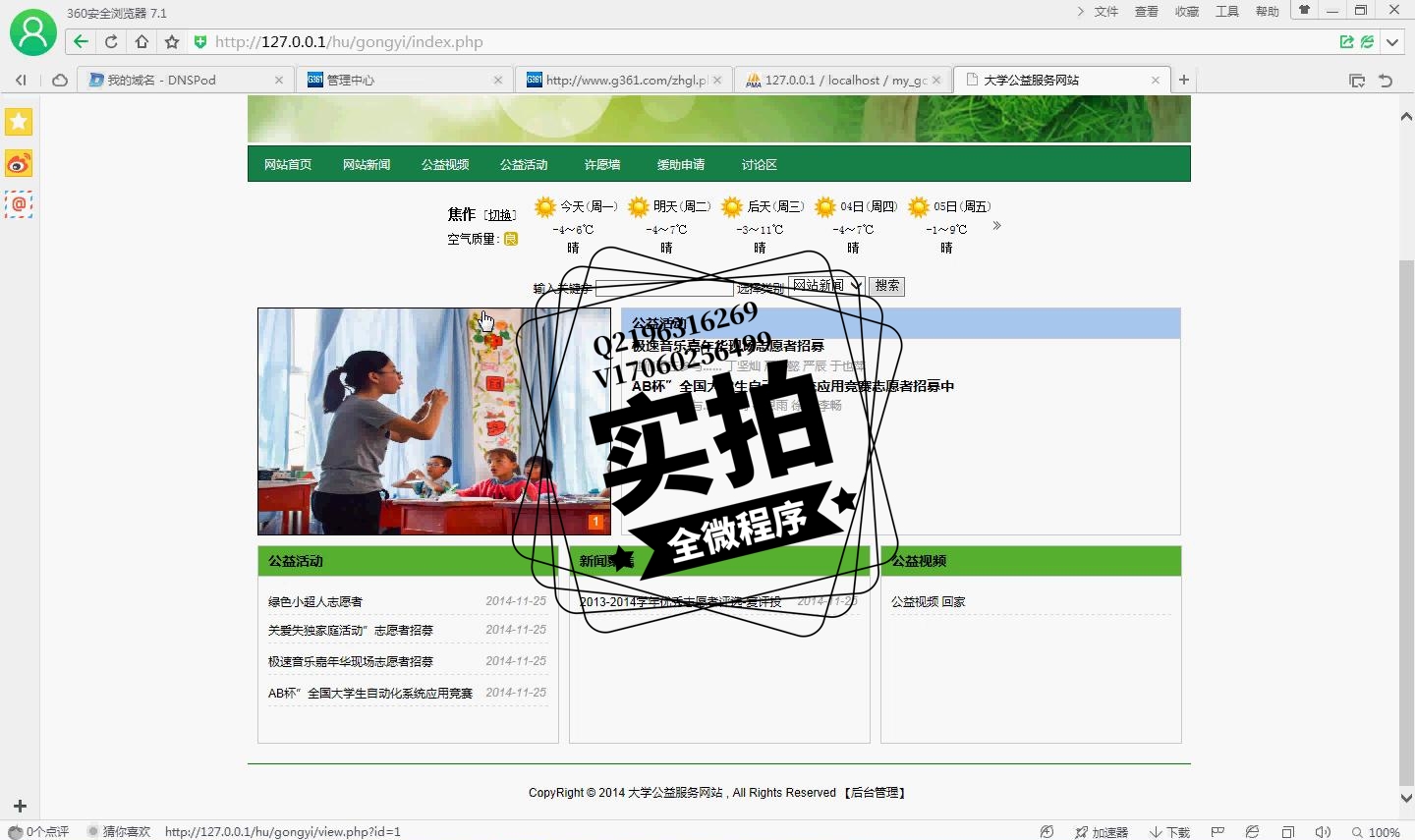
Task: Switch to www.g361.com tab
Action: click(x=623, y=81)
